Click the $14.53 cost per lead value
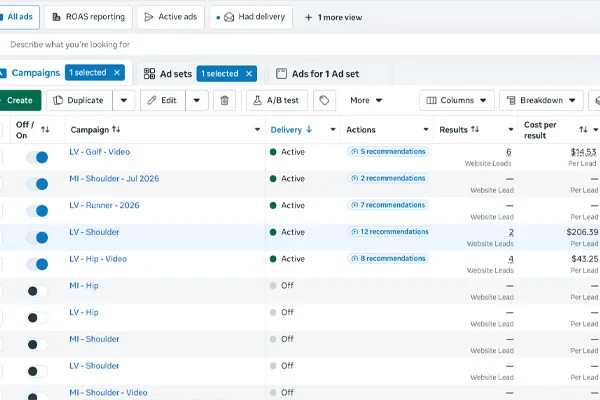The image size is (600, 400). click(x=584, y=152)
